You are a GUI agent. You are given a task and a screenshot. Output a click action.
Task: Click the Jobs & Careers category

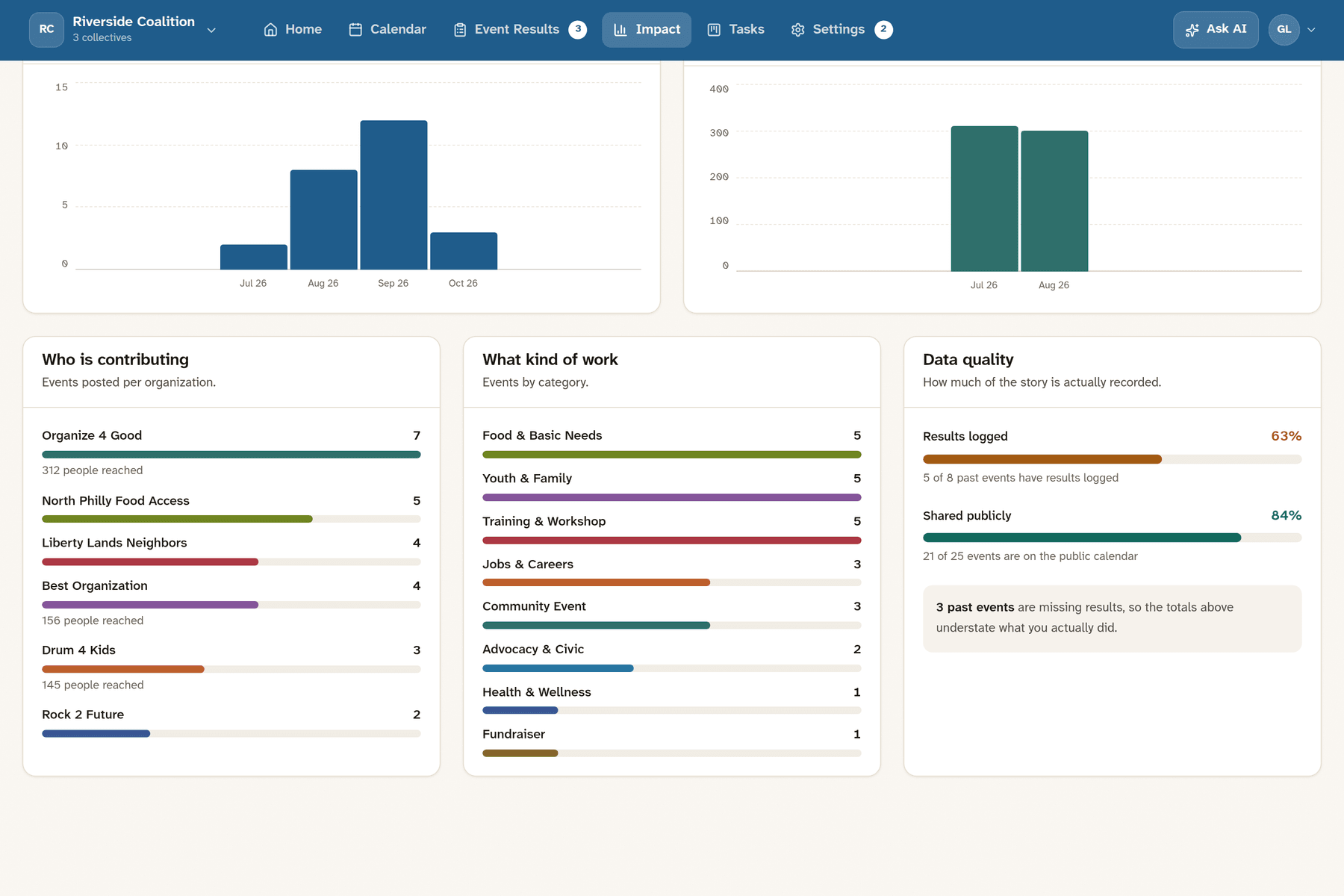(x=528, y=564)
